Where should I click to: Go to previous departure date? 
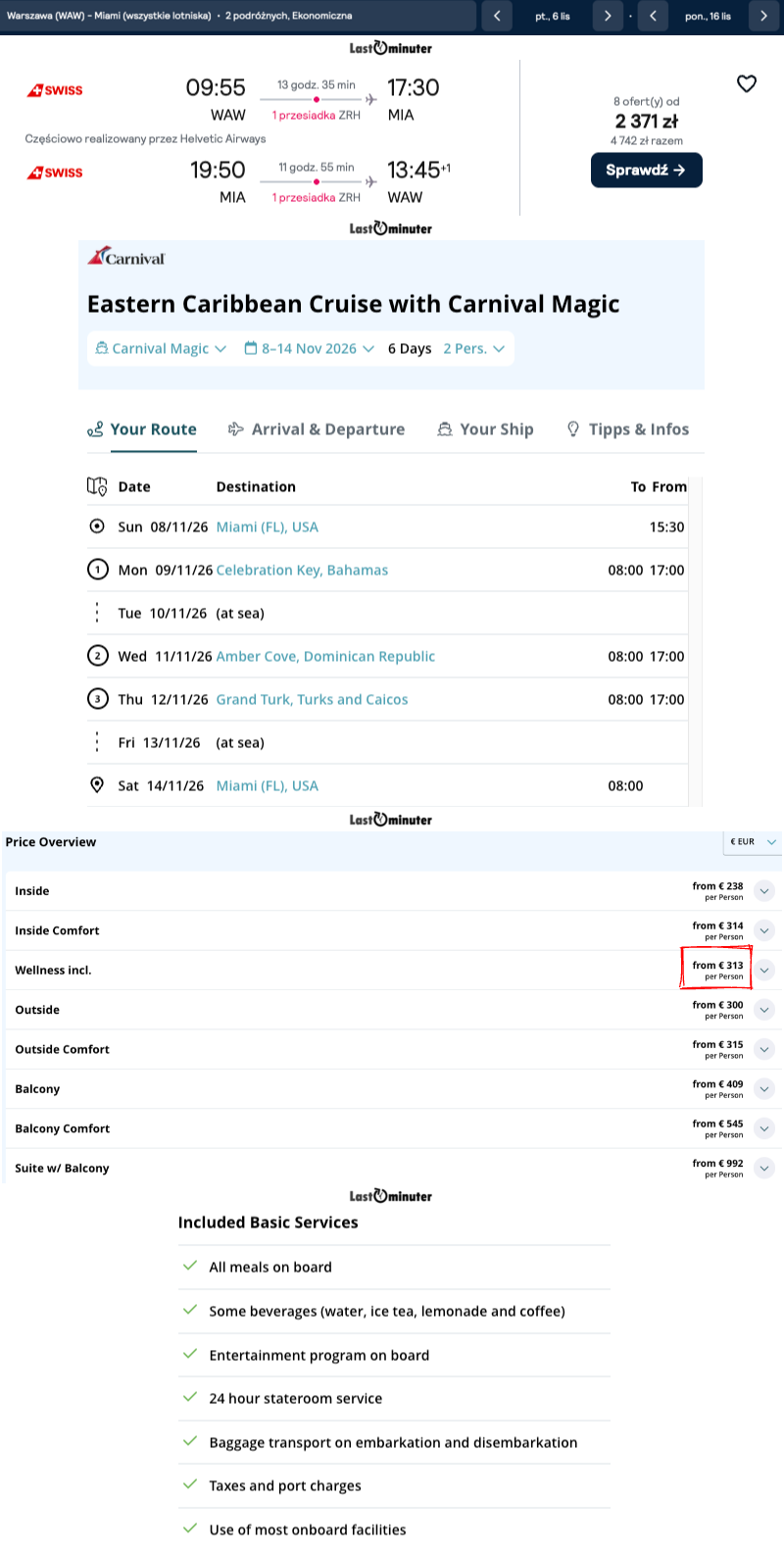(x=497, y=16)
